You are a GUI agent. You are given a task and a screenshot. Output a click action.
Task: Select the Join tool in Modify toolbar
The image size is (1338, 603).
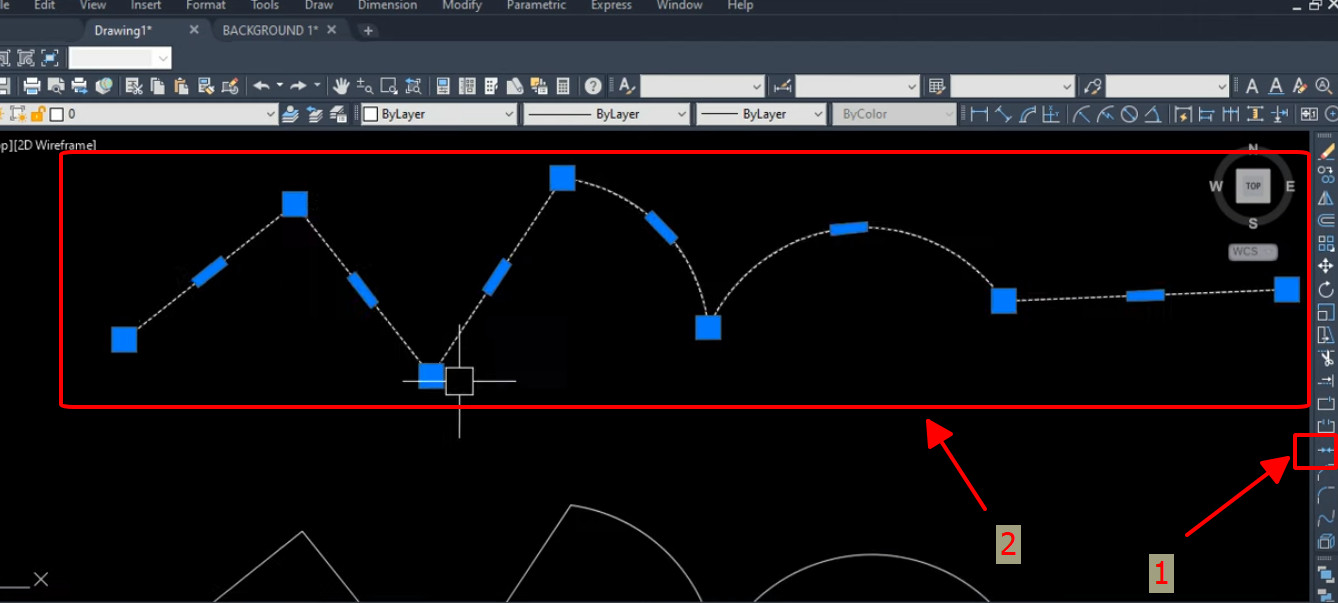(x=1326, y=451)
